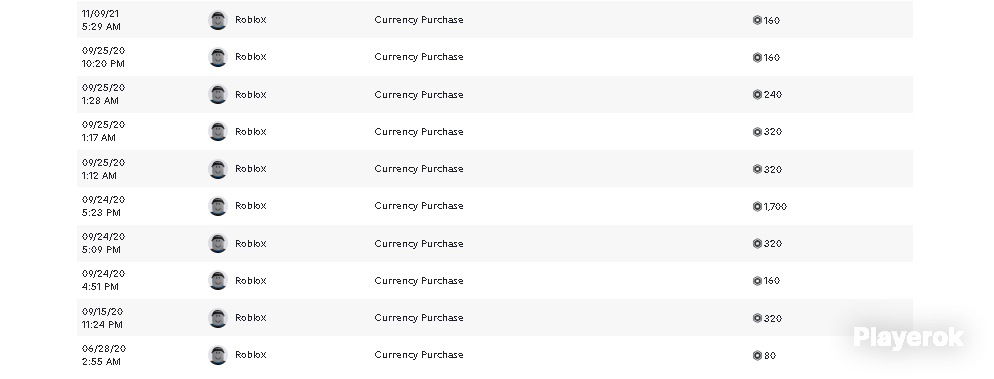Click the Roblox avatar in the 11/09/21 row
This screenshot has width=994, height=379.
pos(218,20)
